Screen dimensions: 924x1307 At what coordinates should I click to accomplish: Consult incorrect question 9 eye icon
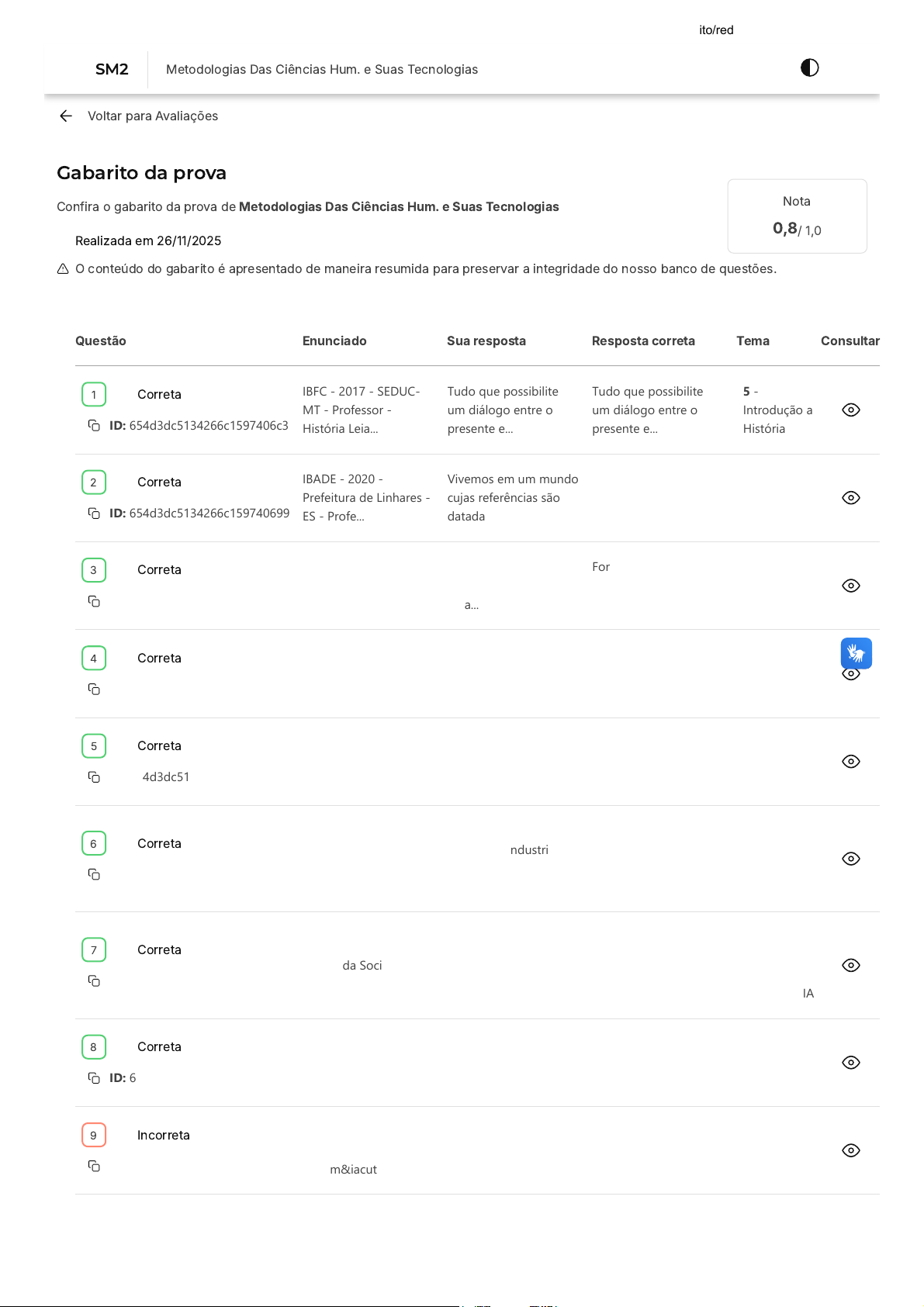[x=850, y=1150]
